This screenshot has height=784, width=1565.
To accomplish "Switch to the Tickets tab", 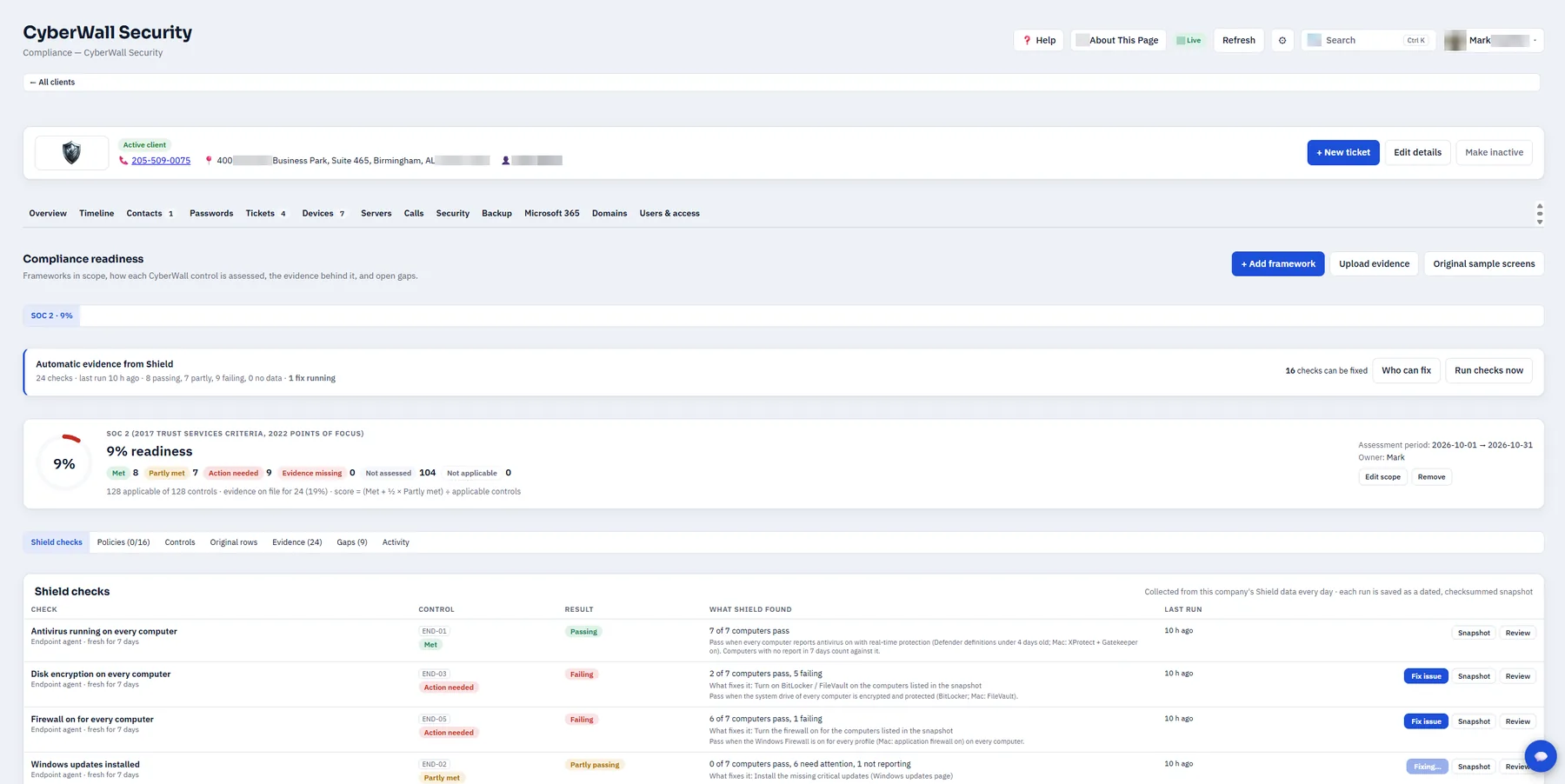I will click(265, 214).
